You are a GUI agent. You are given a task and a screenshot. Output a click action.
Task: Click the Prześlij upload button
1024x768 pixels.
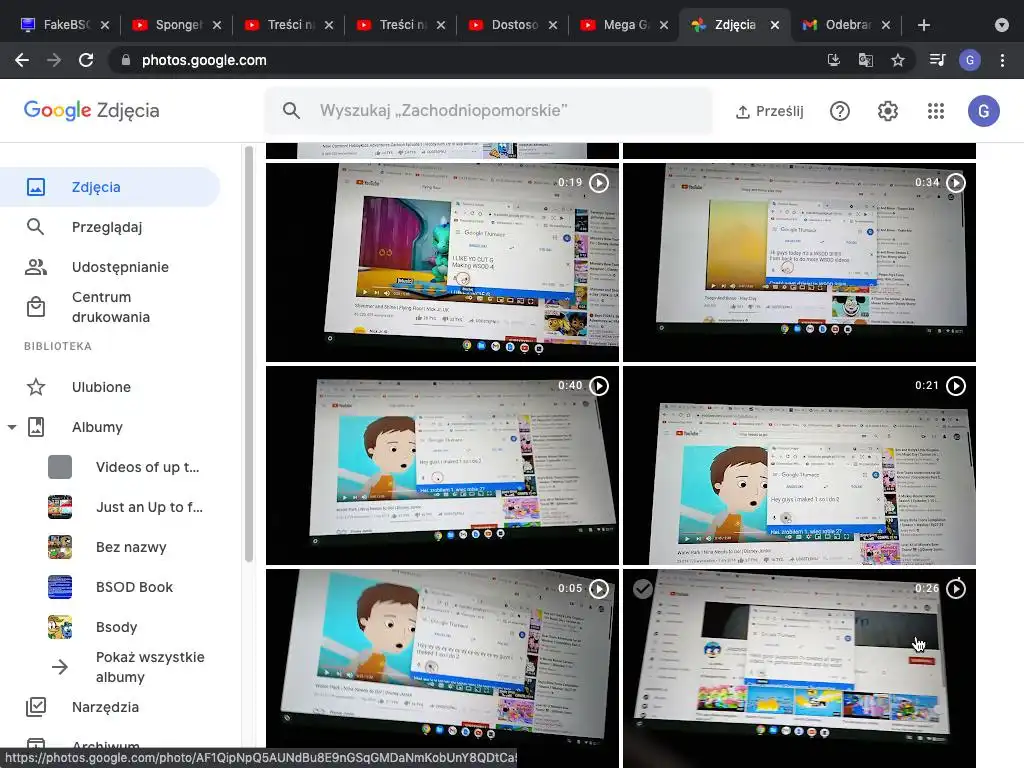pyautogui.click(x=769, y=111)
